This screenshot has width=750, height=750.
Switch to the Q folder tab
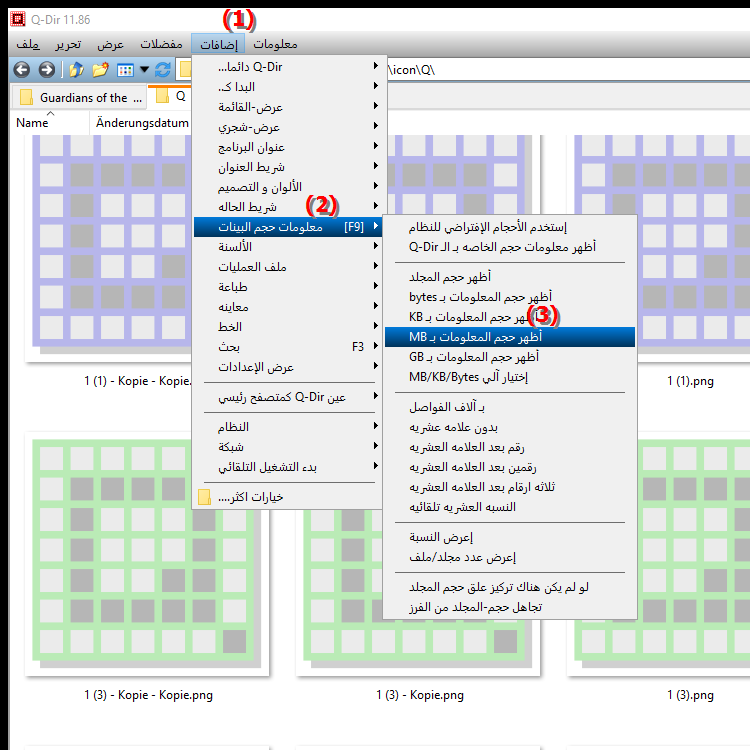(170, 97)
